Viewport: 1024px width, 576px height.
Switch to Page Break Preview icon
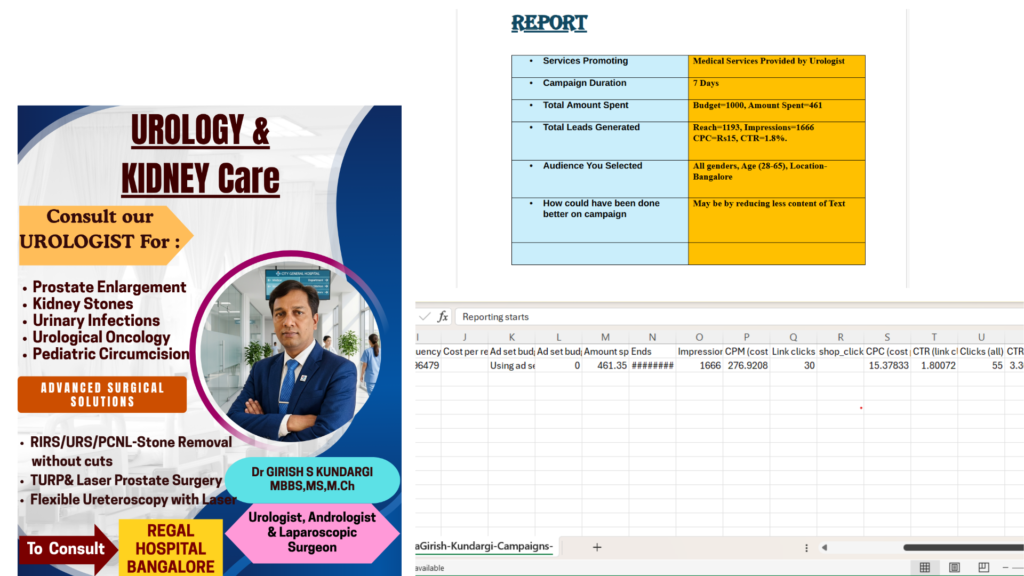(984, 568)
